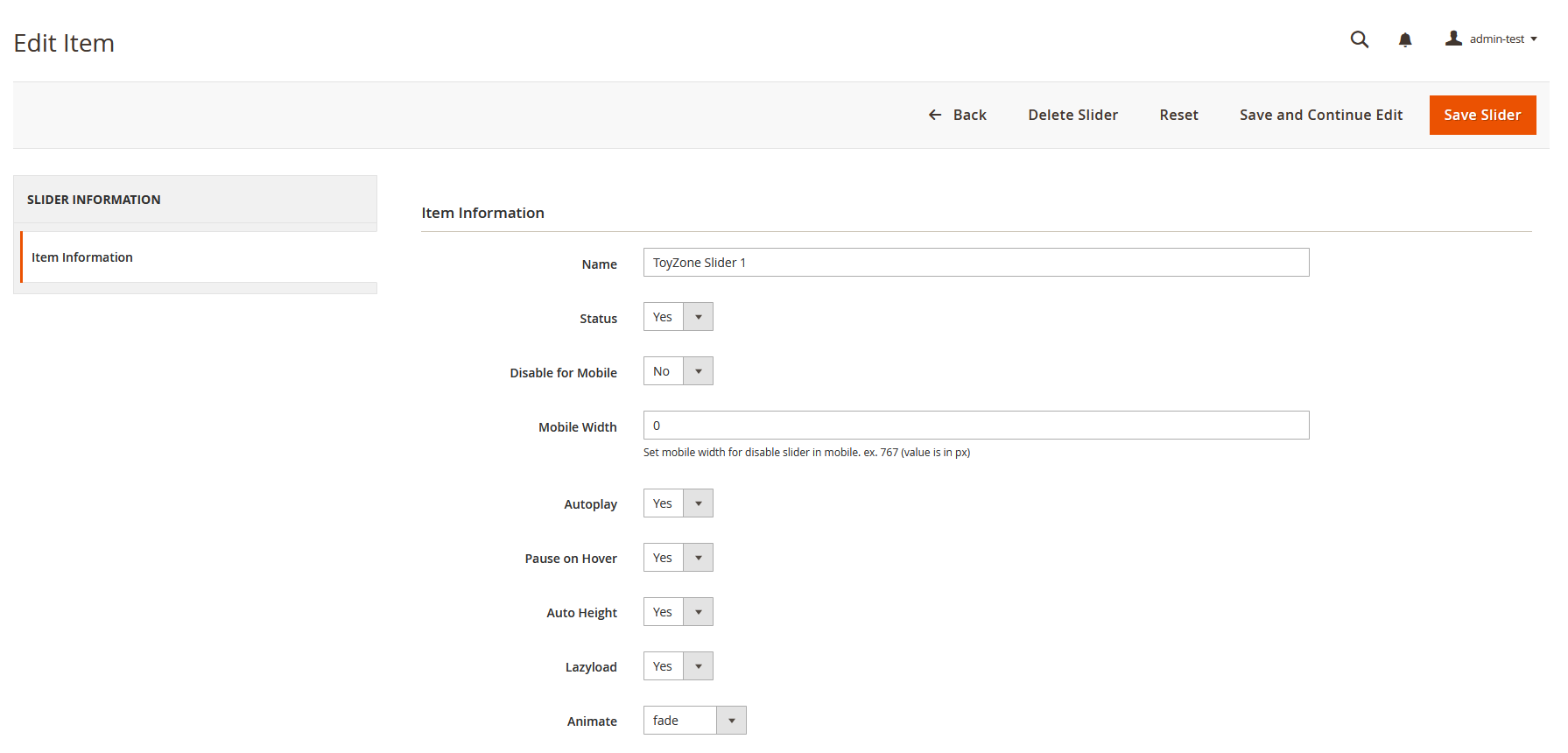Open the Auto Height dropdown
Image resolution: width=1568 pixels, height=753 pixels.
tap(678, 612)
